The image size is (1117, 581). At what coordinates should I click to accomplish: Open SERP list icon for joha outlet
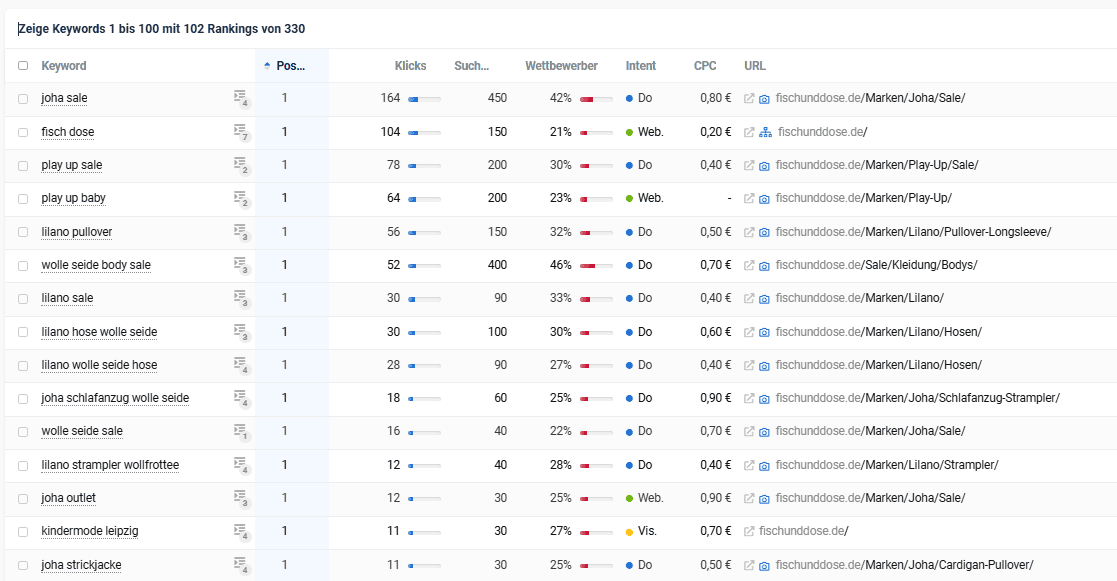pyautogui.click(x=241, y=498)
